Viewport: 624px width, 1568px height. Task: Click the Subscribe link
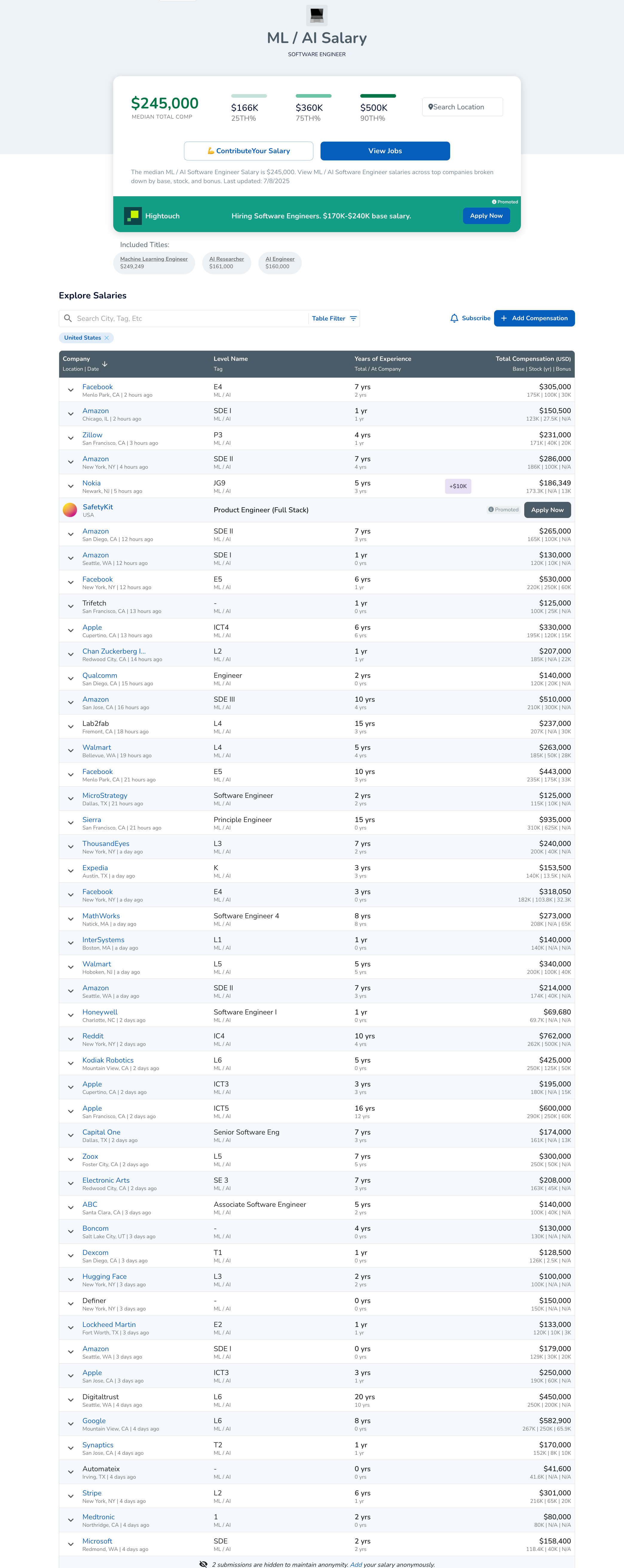pos(476,318)
